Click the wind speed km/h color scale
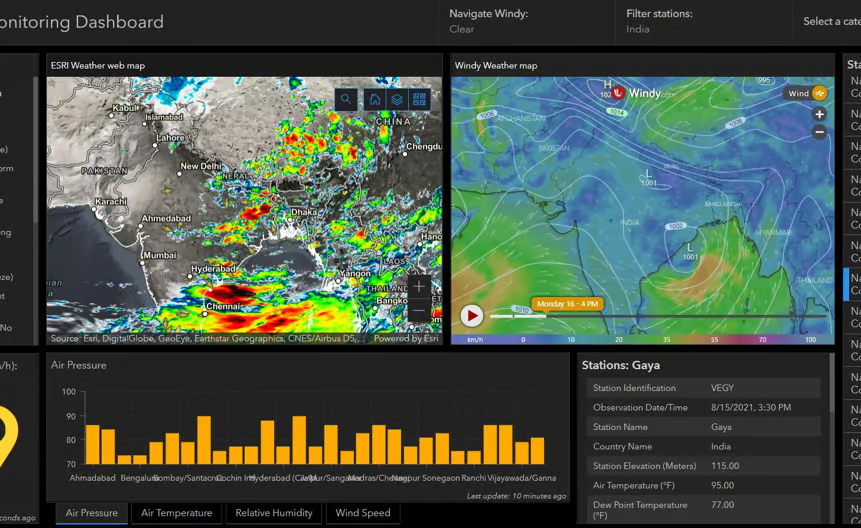 click(x=642, y=340)
